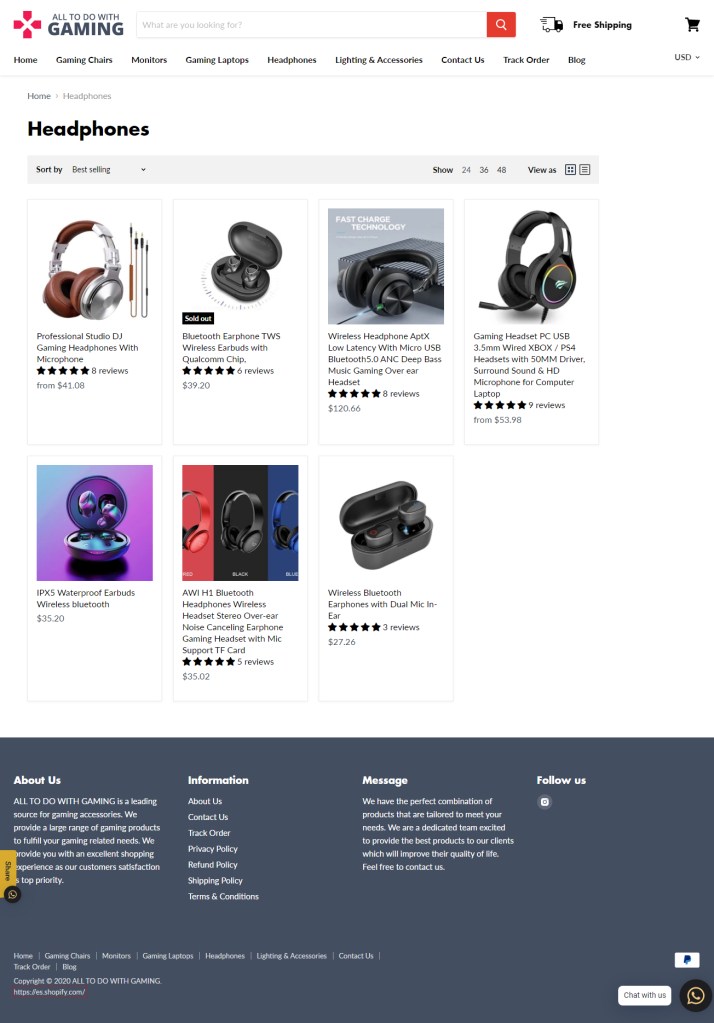Click the PayPal payment icon
This screenshot has width=714, height=1023.
pos(687,960)
